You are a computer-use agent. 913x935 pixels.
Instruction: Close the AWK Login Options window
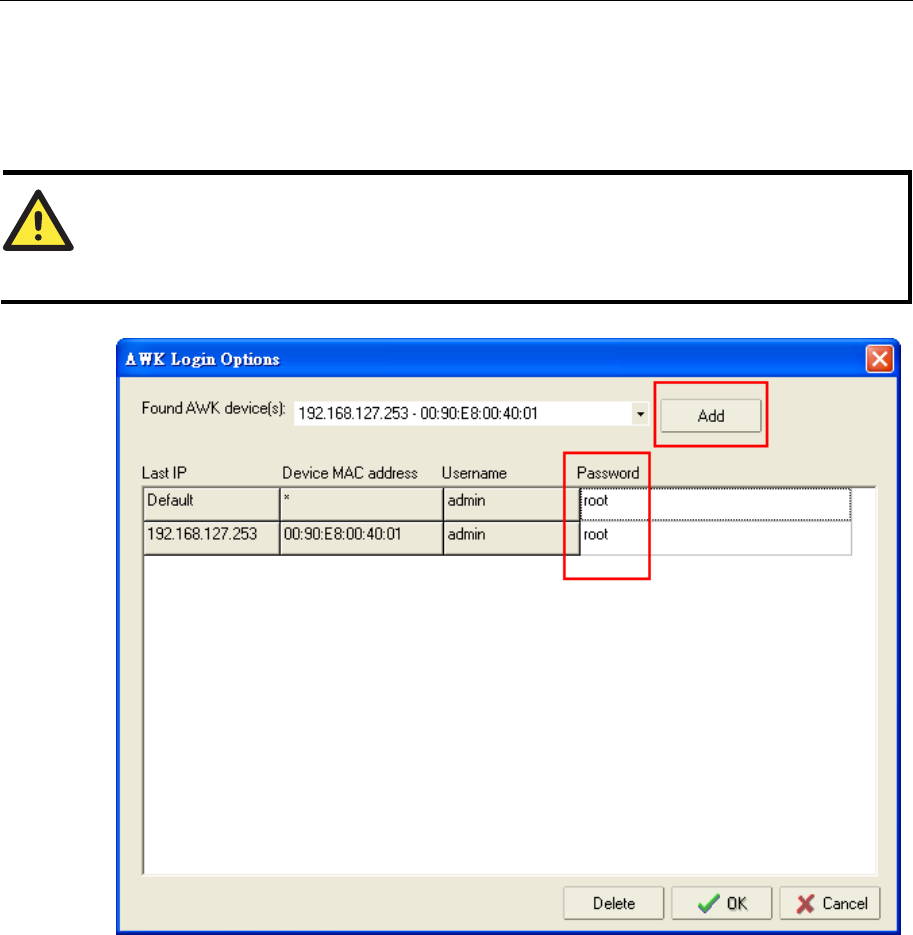[879, 359]
